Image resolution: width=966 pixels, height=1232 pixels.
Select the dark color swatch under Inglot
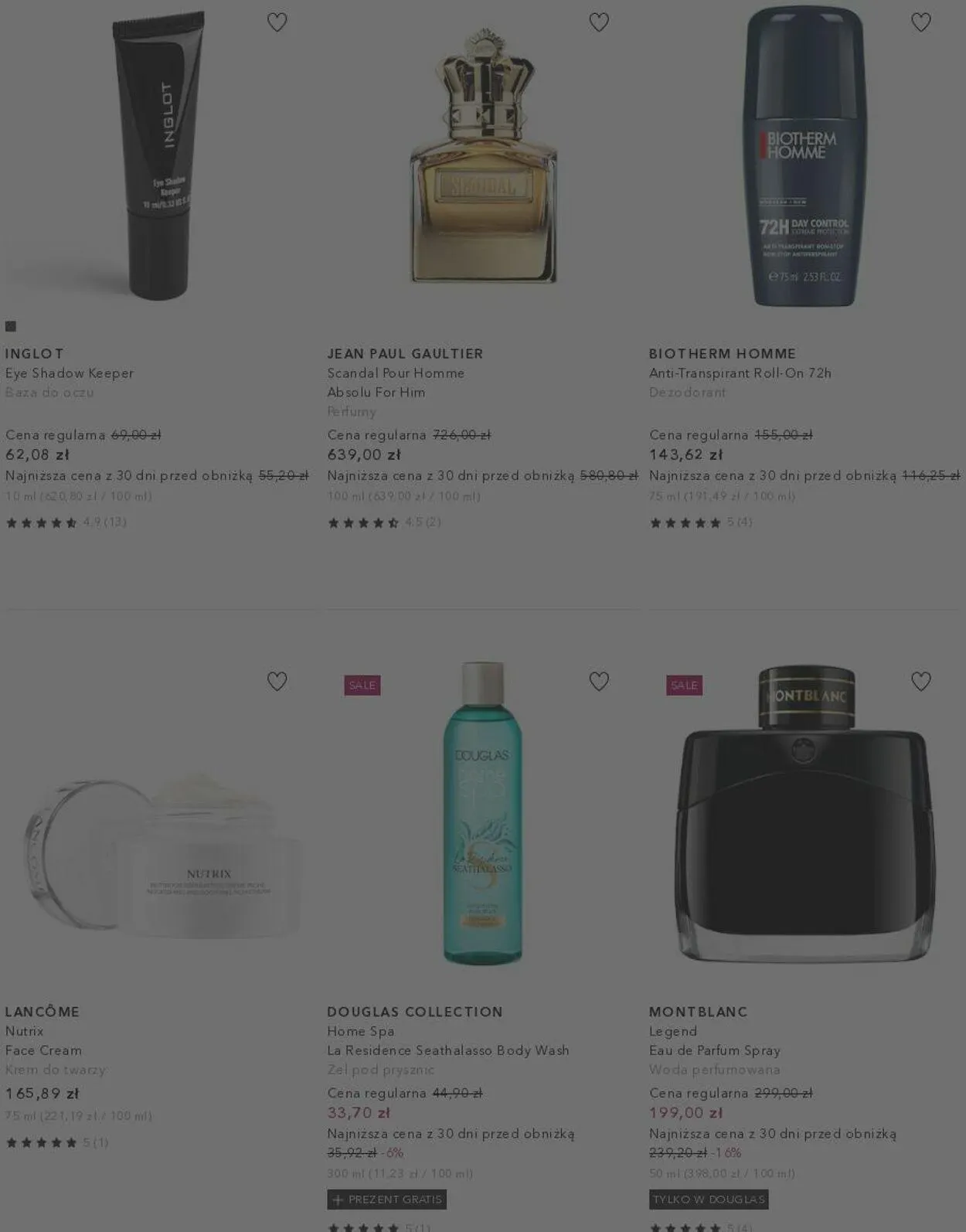[11, 326]
